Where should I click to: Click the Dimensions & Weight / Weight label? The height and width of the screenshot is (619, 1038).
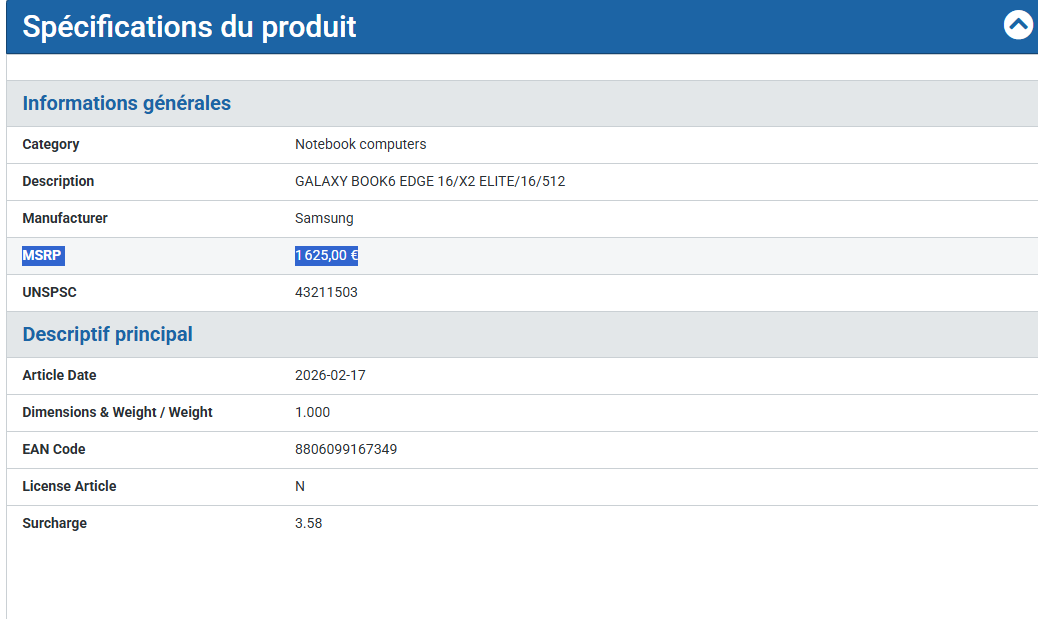click(117, 412)
